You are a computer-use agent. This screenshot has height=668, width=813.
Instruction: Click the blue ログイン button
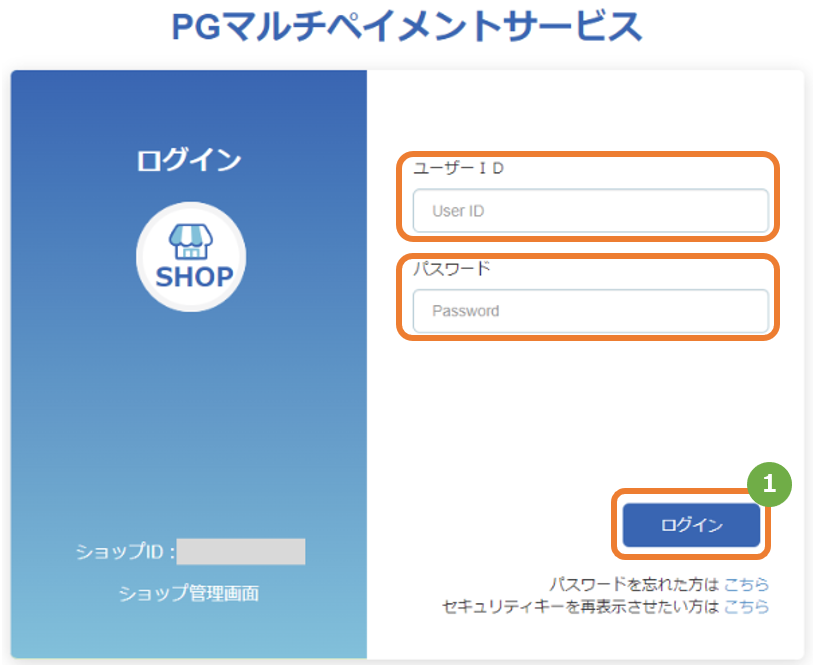point(691,525)
